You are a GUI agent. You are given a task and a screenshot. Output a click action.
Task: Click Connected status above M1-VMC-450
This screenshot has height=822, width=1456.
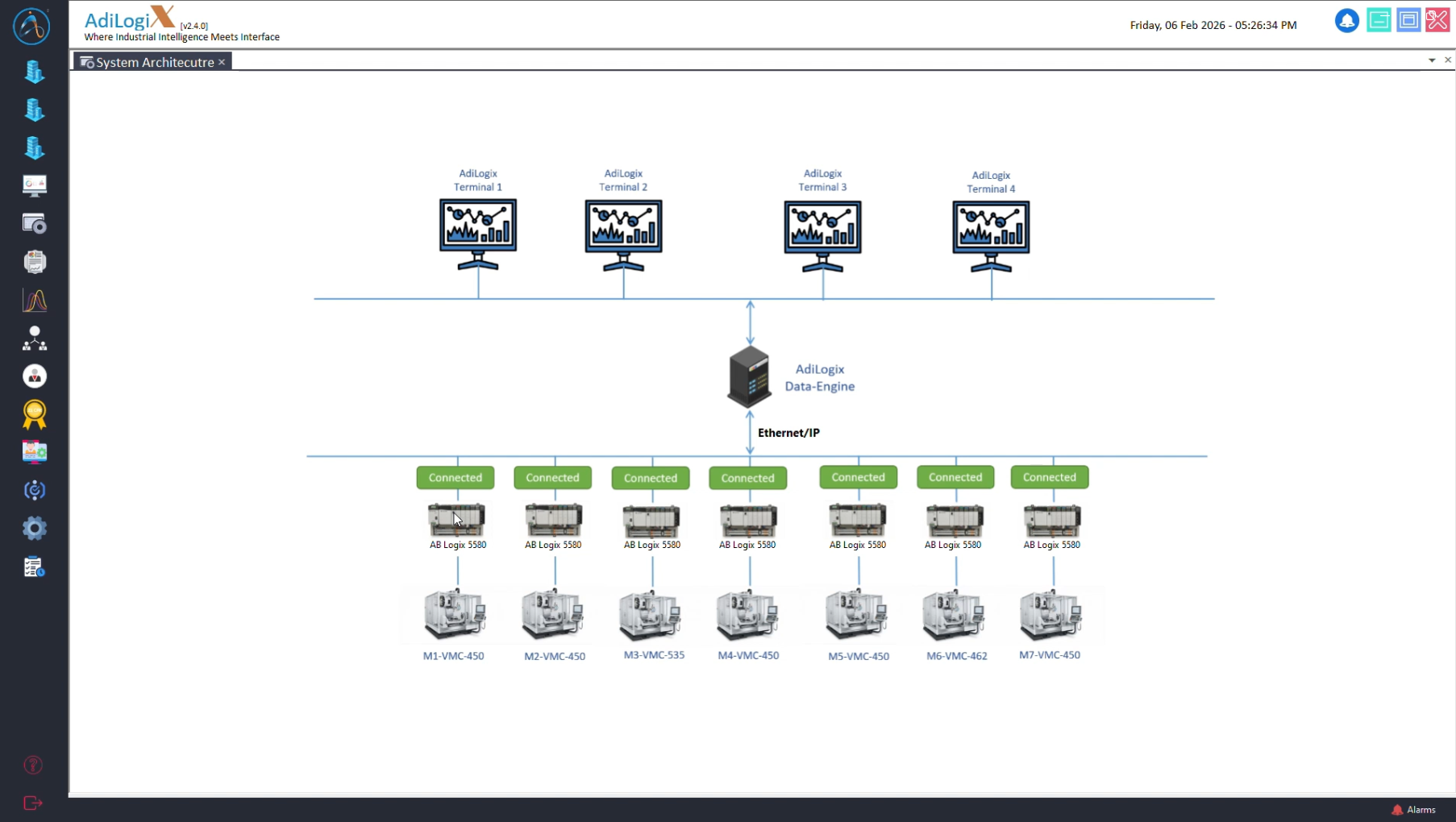[456, 478]
